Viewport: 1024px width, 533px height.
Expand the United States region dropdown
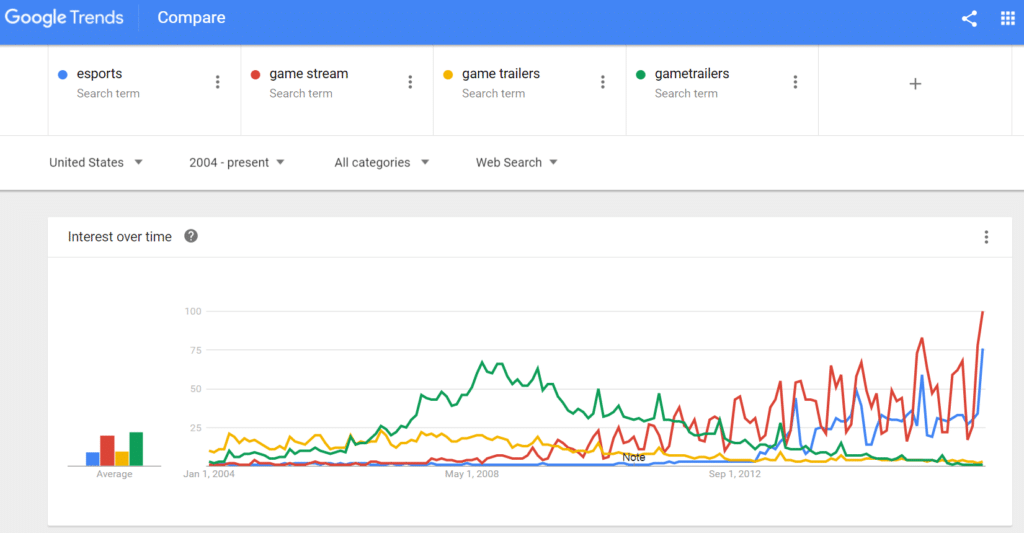(x=96, y=162)
